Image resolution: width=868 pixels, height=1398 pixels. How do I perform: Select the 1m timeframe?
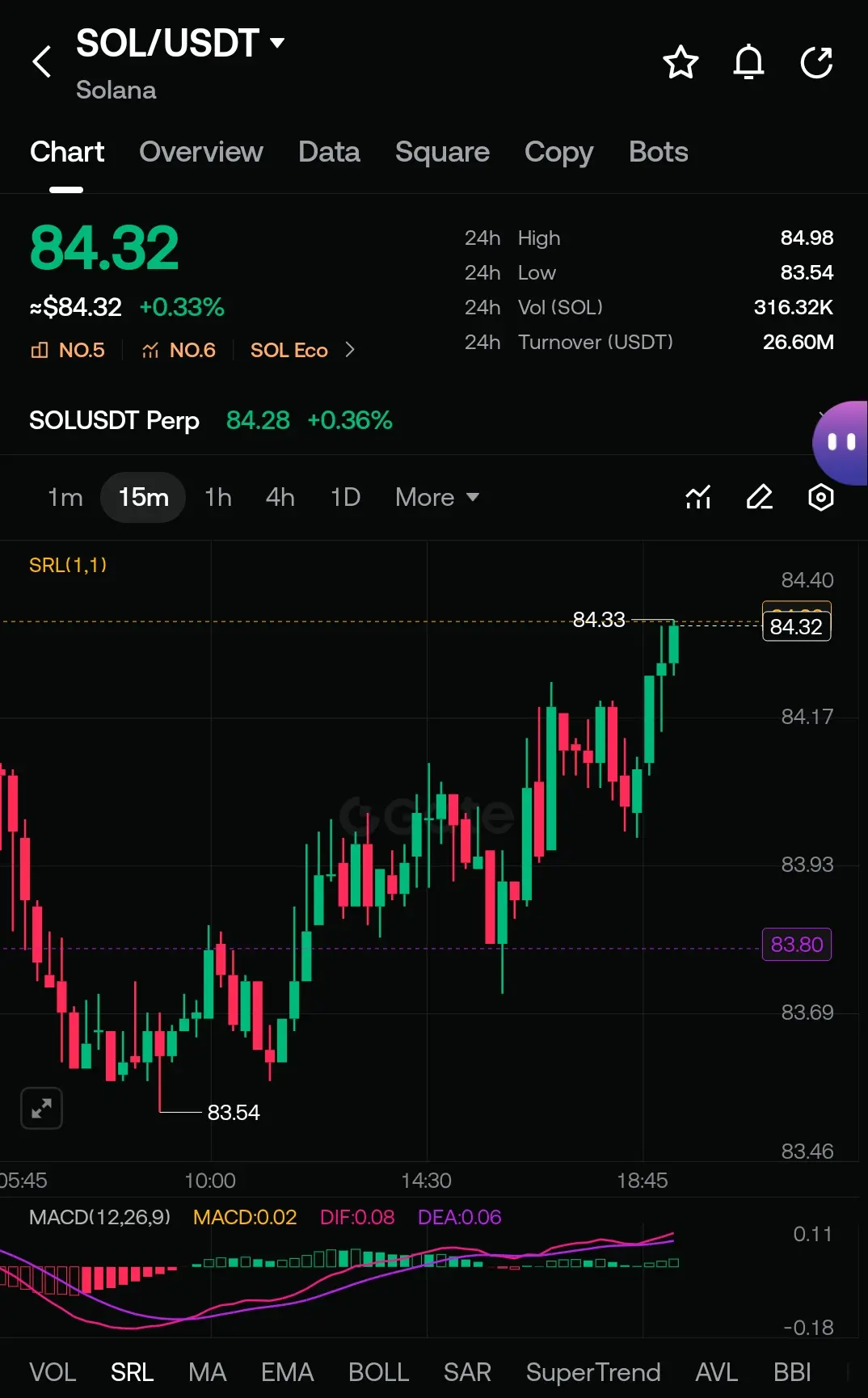pyautogui.click(x=65, y=497)
